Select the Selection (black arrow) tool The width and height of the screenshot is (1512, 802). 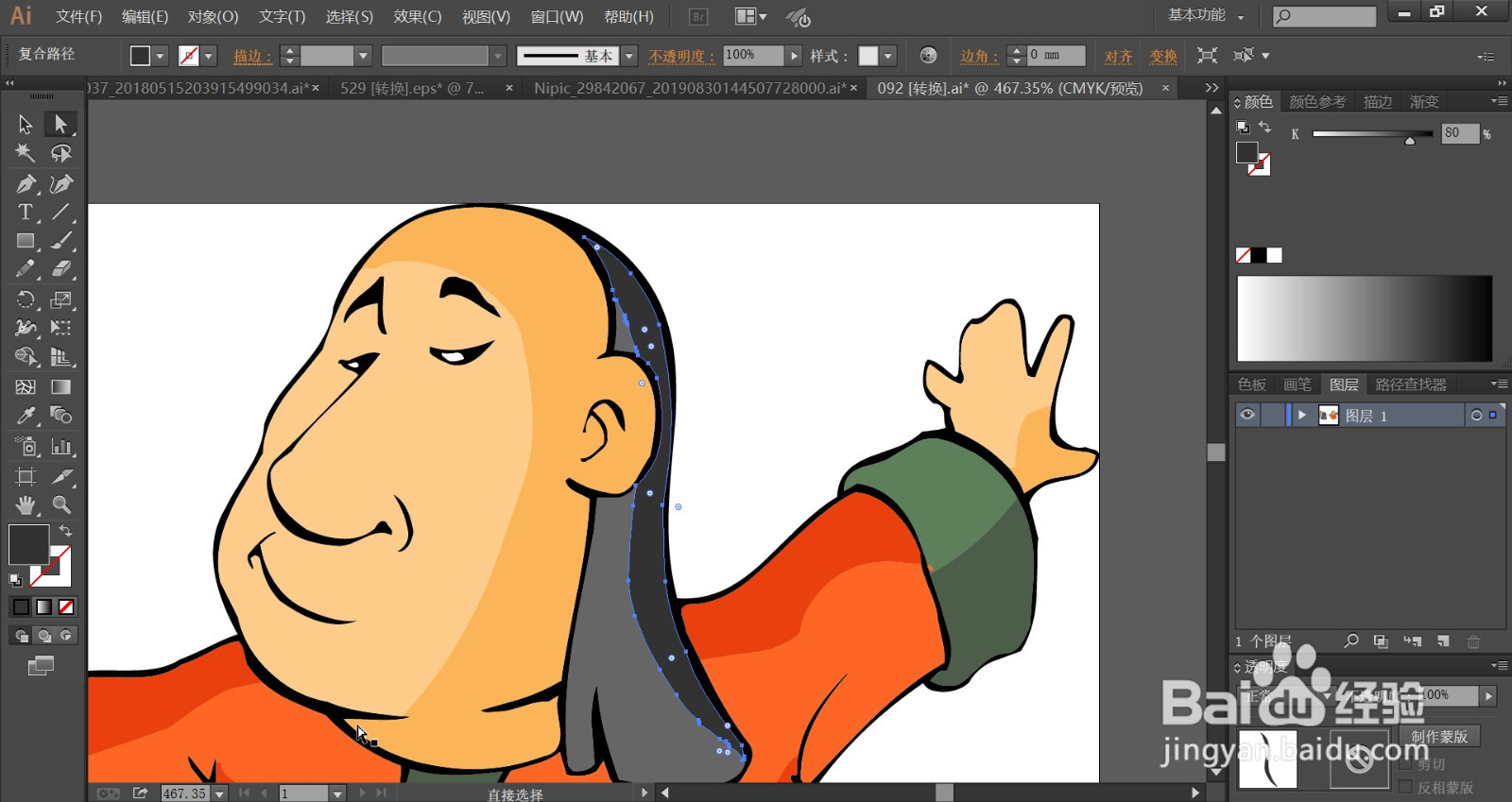26,124
